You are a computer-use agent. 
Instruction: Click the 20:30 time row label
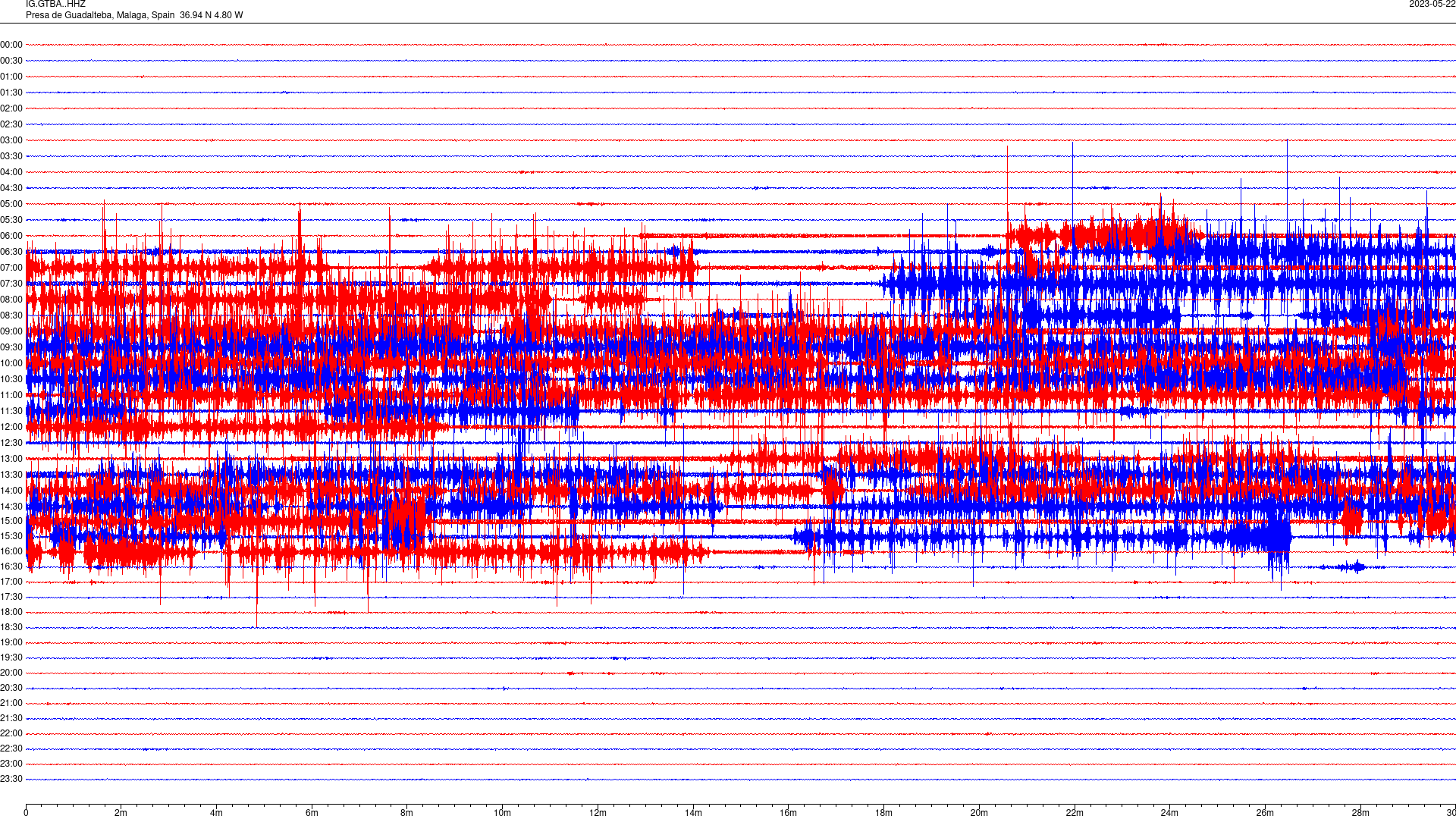point(11,688)
